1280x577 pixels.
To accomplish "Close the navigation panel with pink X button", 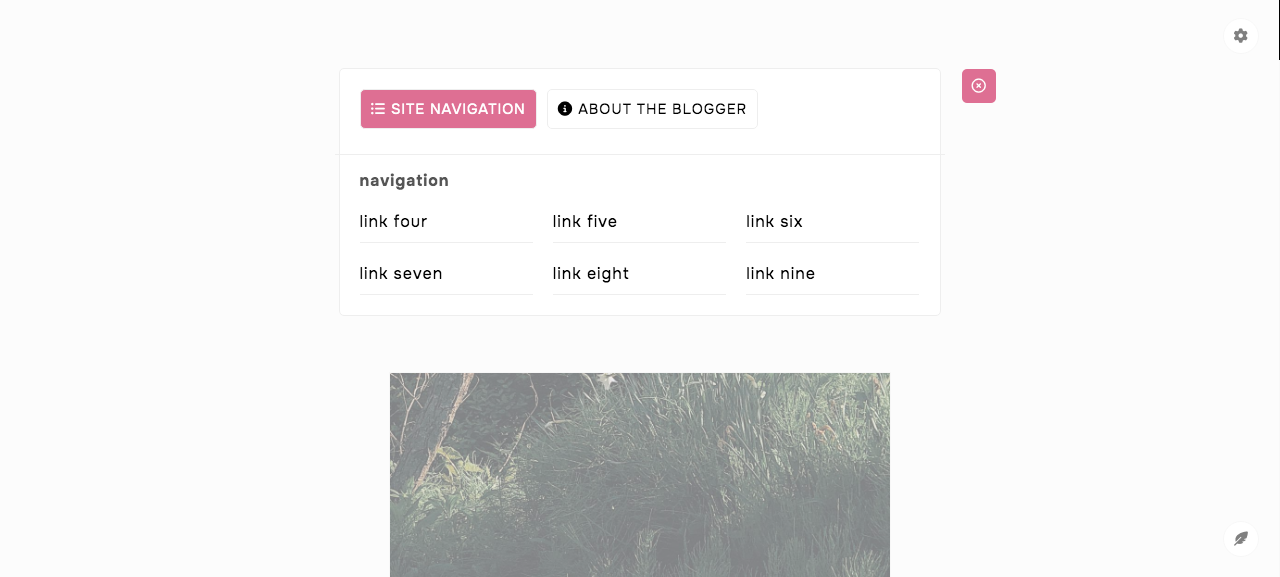I will pyautogui.click(x=979, y=86).
